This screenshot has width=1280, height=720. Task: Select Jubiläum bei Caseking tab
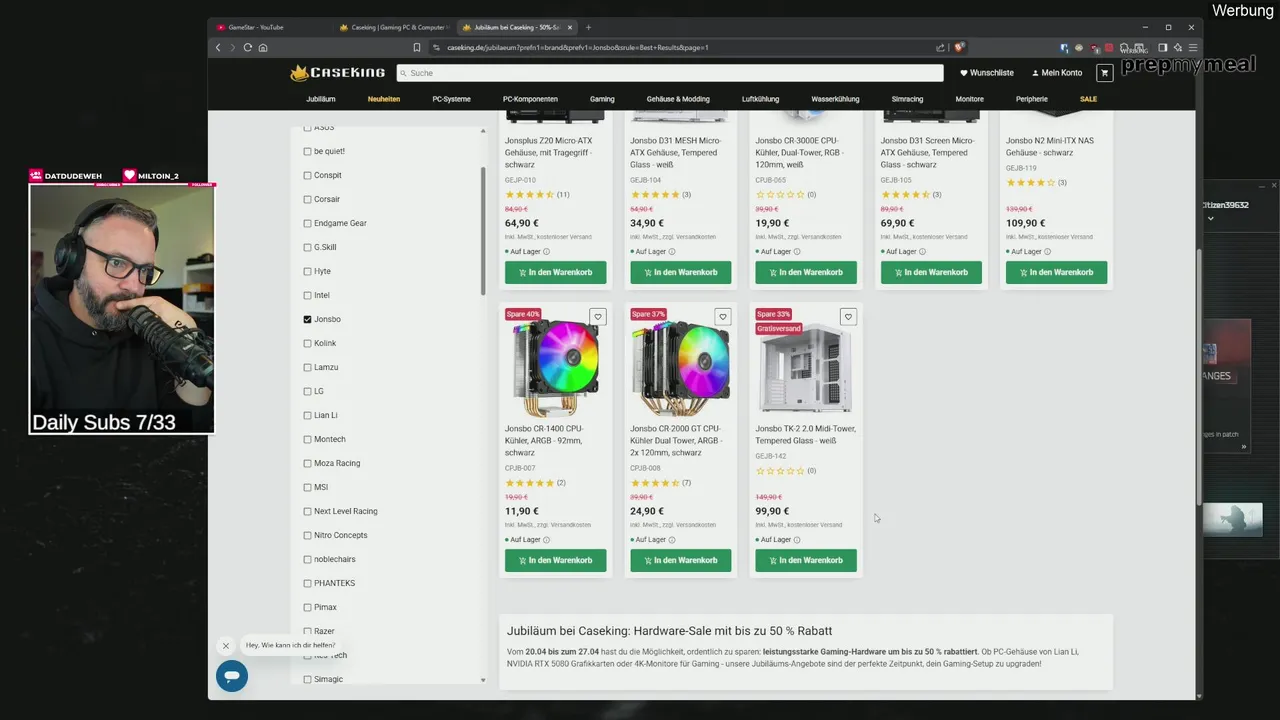click(516, 27)
